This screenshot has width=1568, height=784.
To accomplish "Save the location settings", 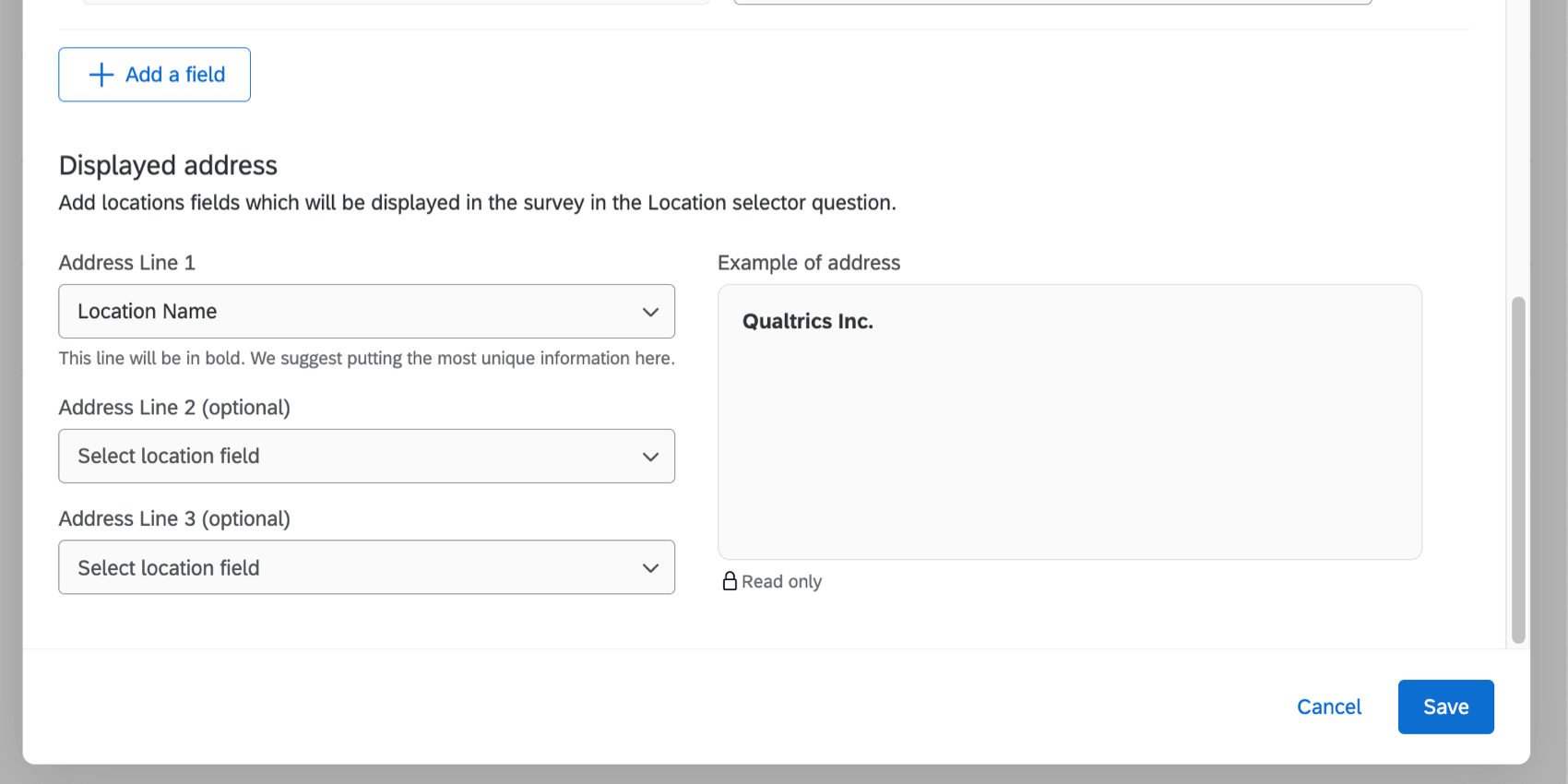I will coord(1445,707).
